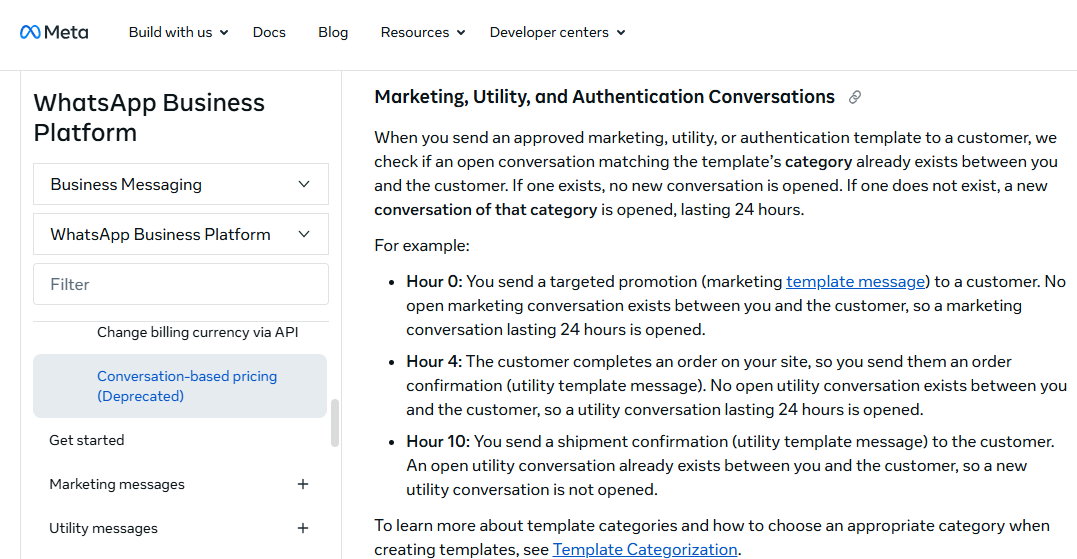Go to Docs in top navigation
The height and width of the screenshot is (559, 1077).
point(269,32)
